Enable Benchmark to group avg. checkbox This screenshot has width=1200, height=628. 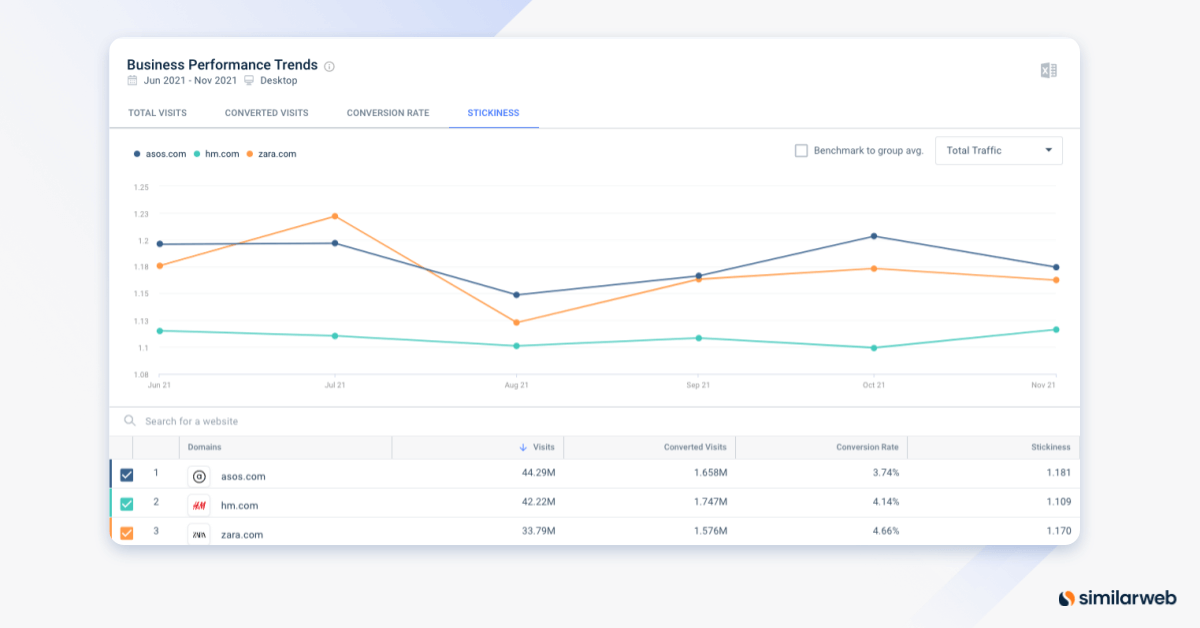tap(801, 151)
